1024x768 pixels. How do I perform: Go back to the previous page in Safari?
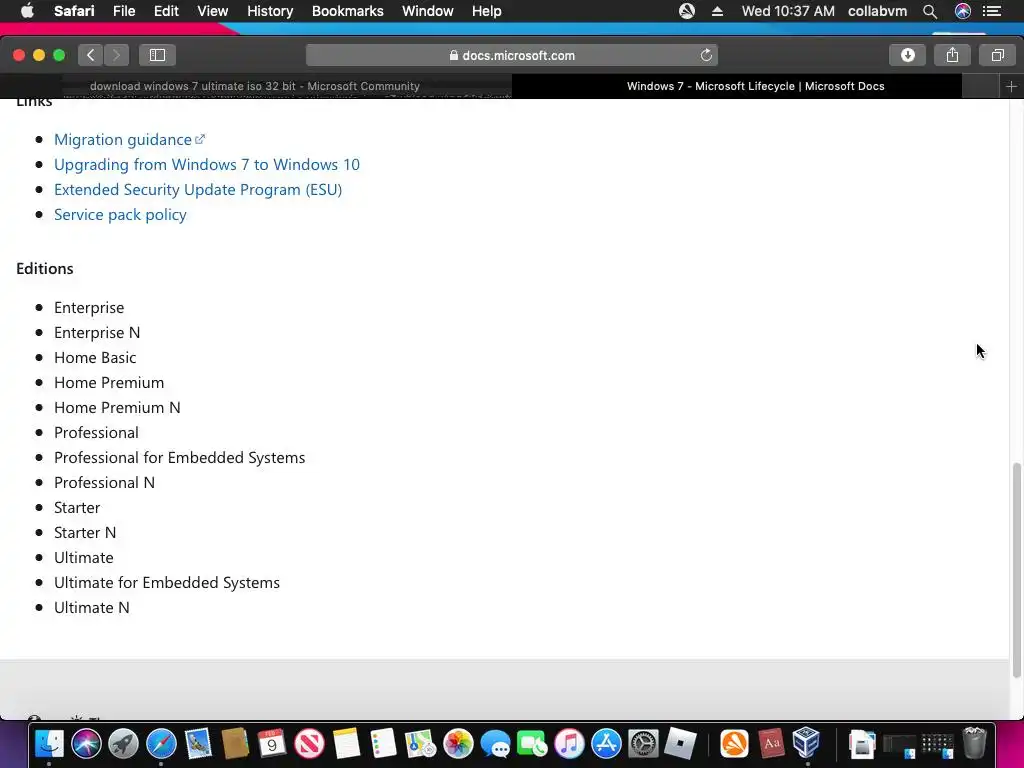tap(91, 56)
